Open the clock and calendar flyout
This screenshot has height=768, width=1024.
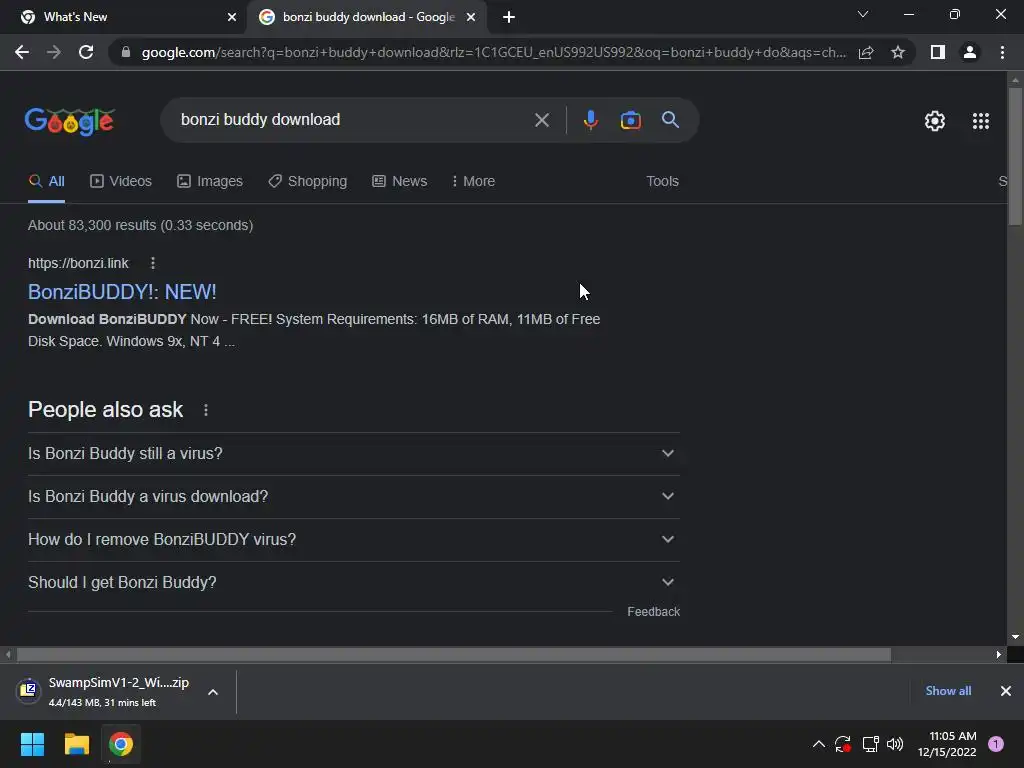coord(947,744)
